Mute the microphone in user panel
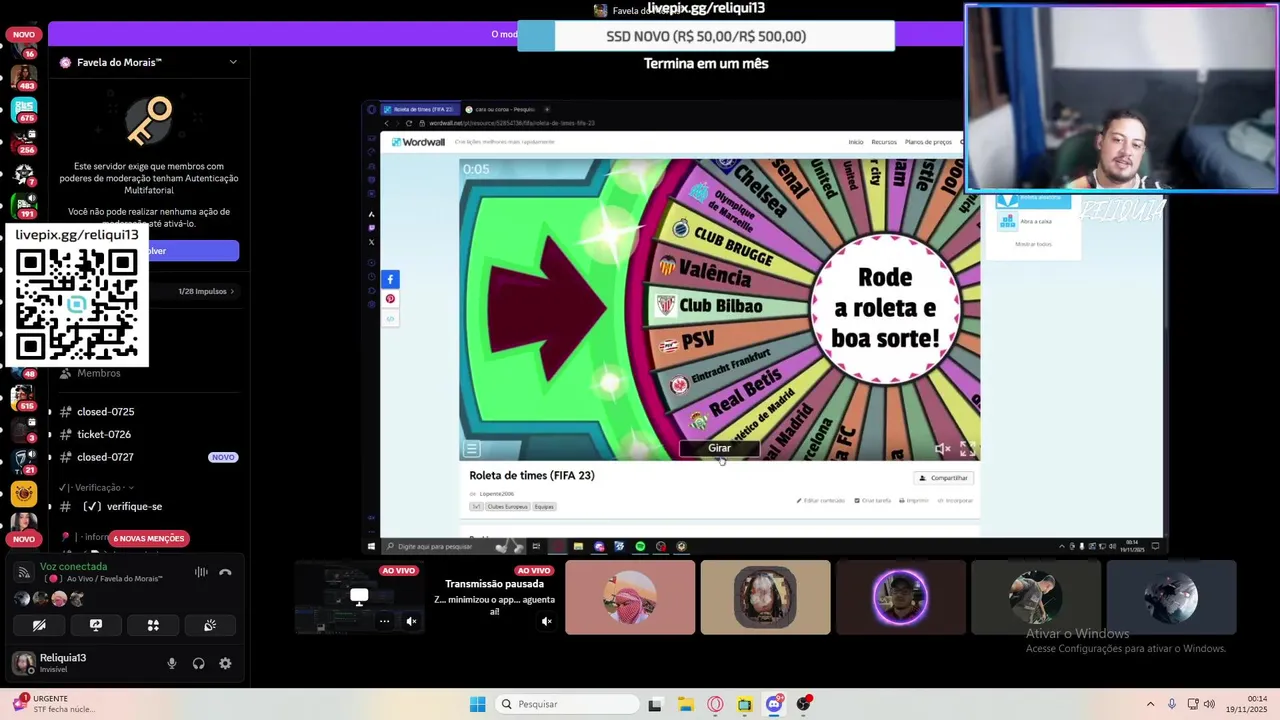Screen dimensions: 1280x720 [172, 663]
